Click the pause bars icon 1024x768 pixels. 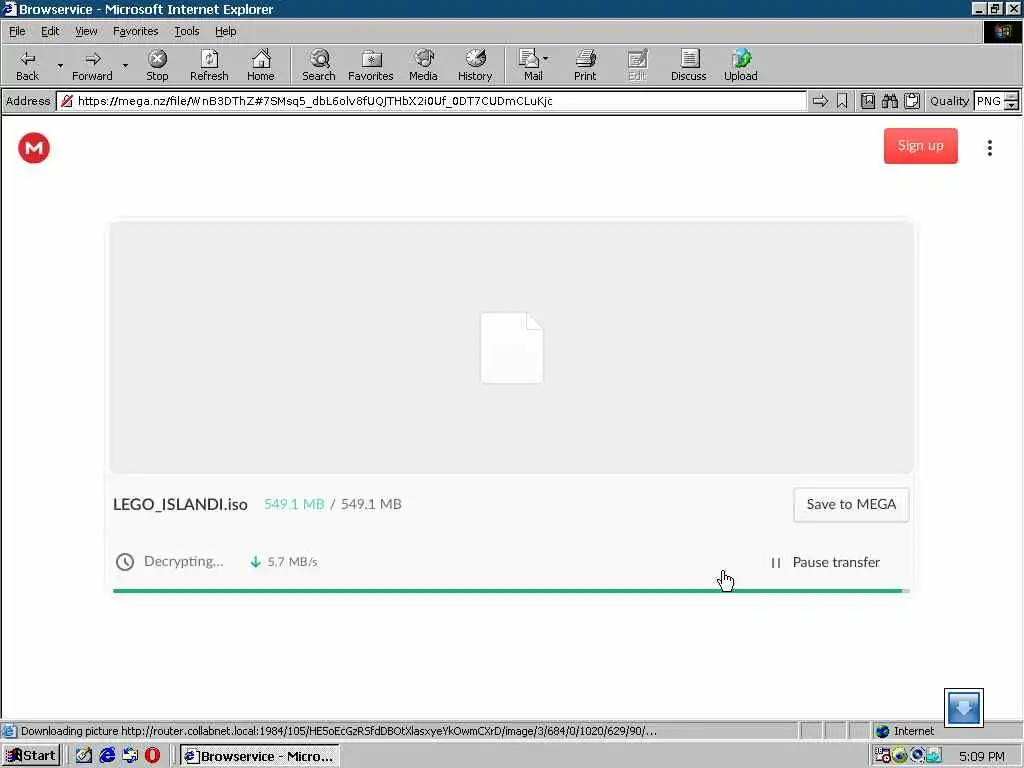[x=776, y=563]
